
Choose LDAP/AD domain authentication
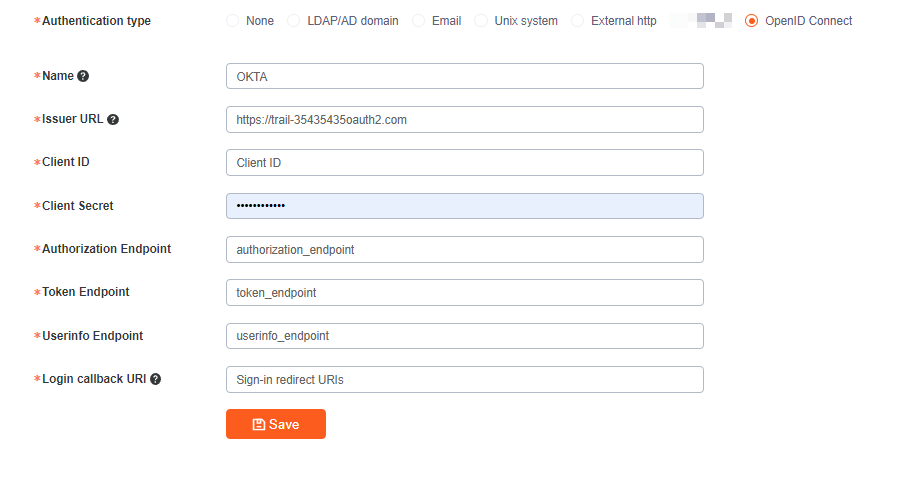[x=293, y=21]
